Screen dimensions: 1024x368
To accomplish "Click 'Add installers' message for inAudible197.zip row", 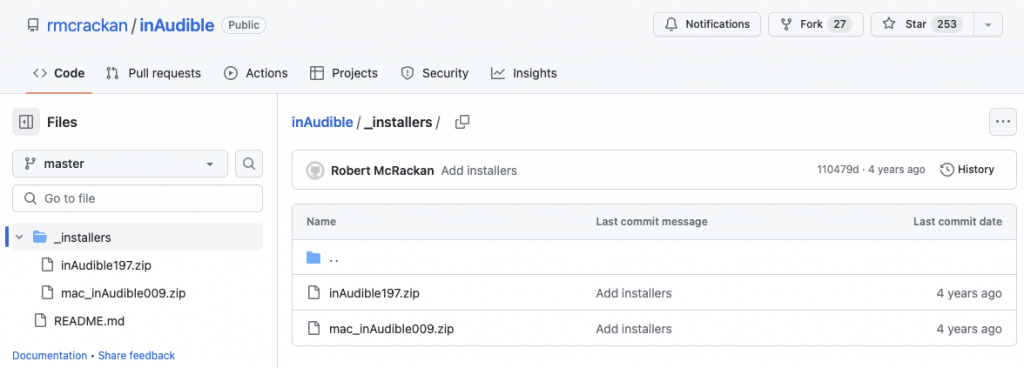I will click(x=633, y=294).
